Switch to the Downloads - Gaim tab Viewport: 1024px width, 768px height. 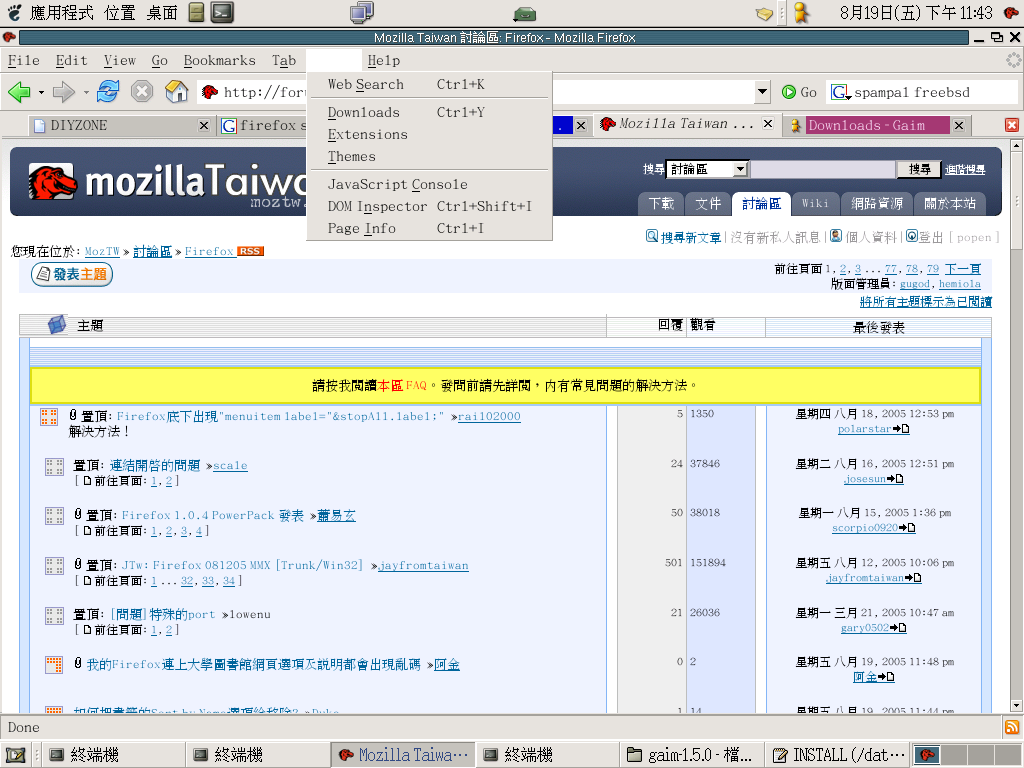pyautogui.click(x=874, y=125)
